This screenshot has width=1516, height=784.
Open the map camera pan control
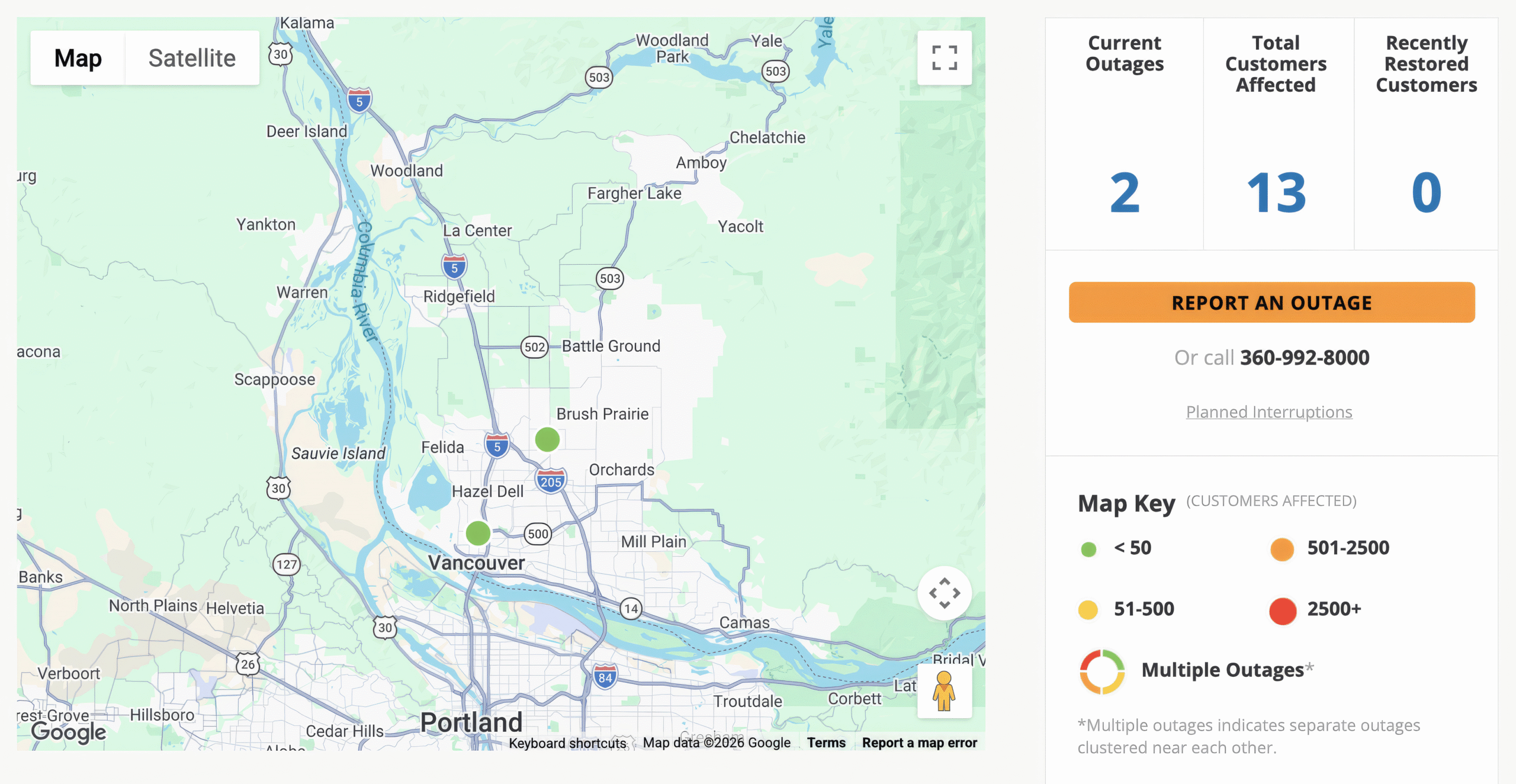click(944, 593)
